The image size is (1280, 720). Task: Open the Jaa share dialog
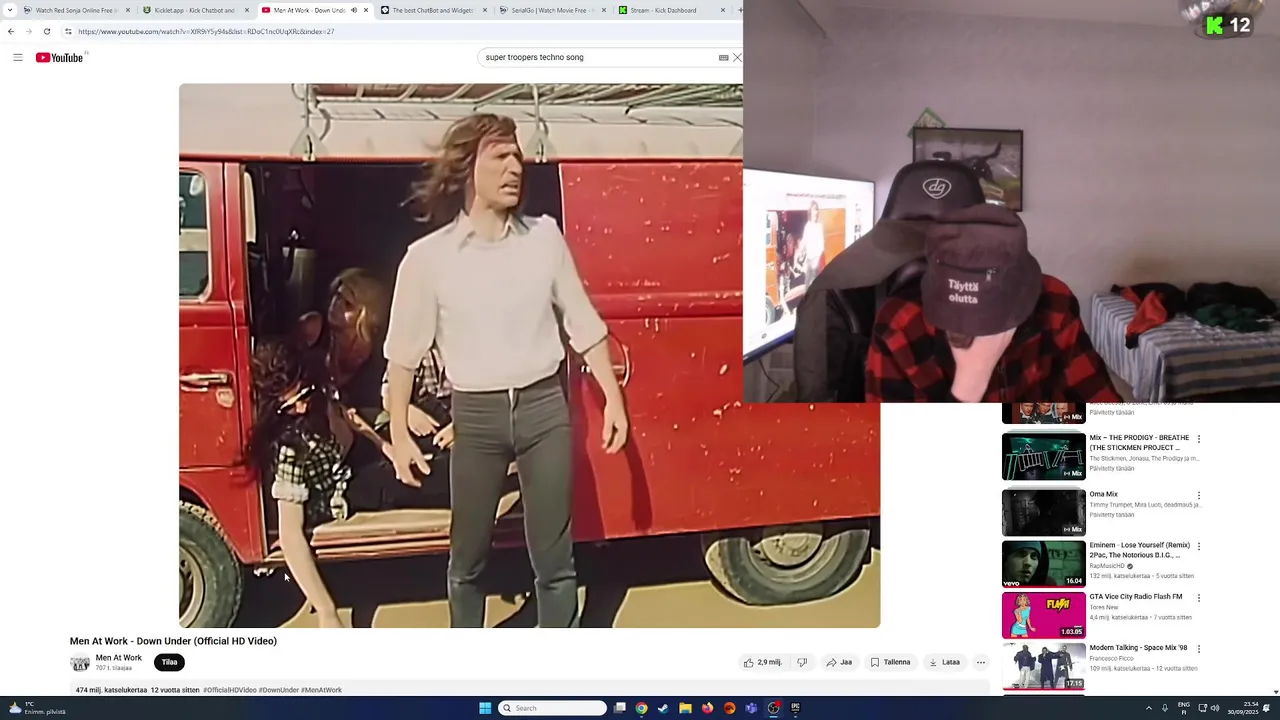tap(839, 662)
